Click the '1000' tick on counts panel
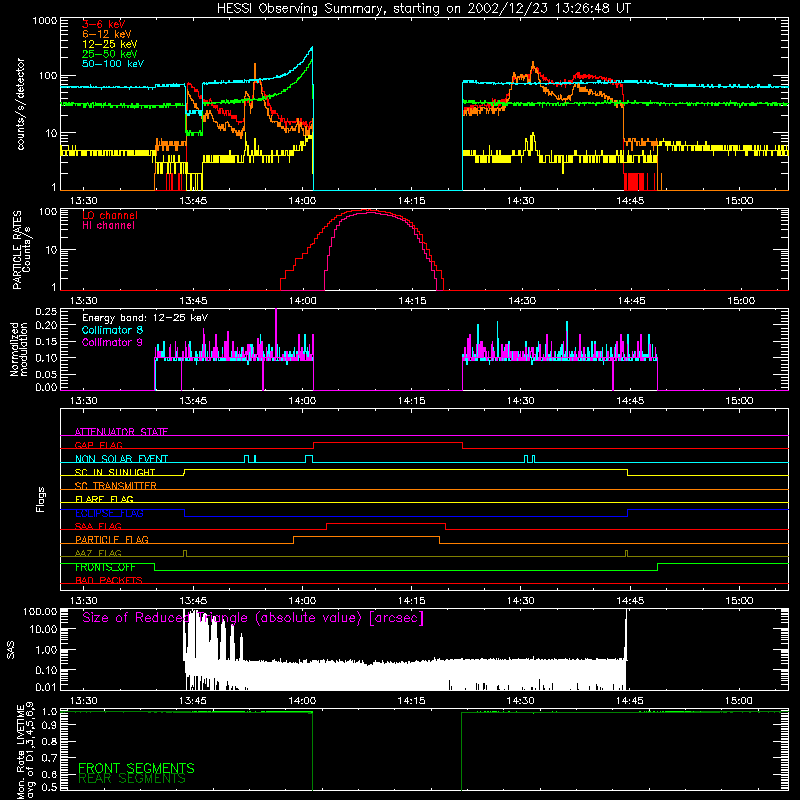 [44, 21]
